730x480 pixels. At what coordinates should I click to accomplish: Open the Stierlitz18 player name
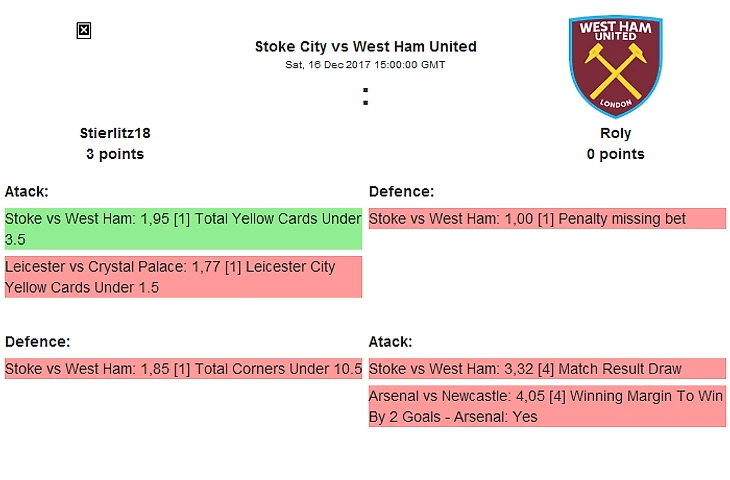point(115,133)
